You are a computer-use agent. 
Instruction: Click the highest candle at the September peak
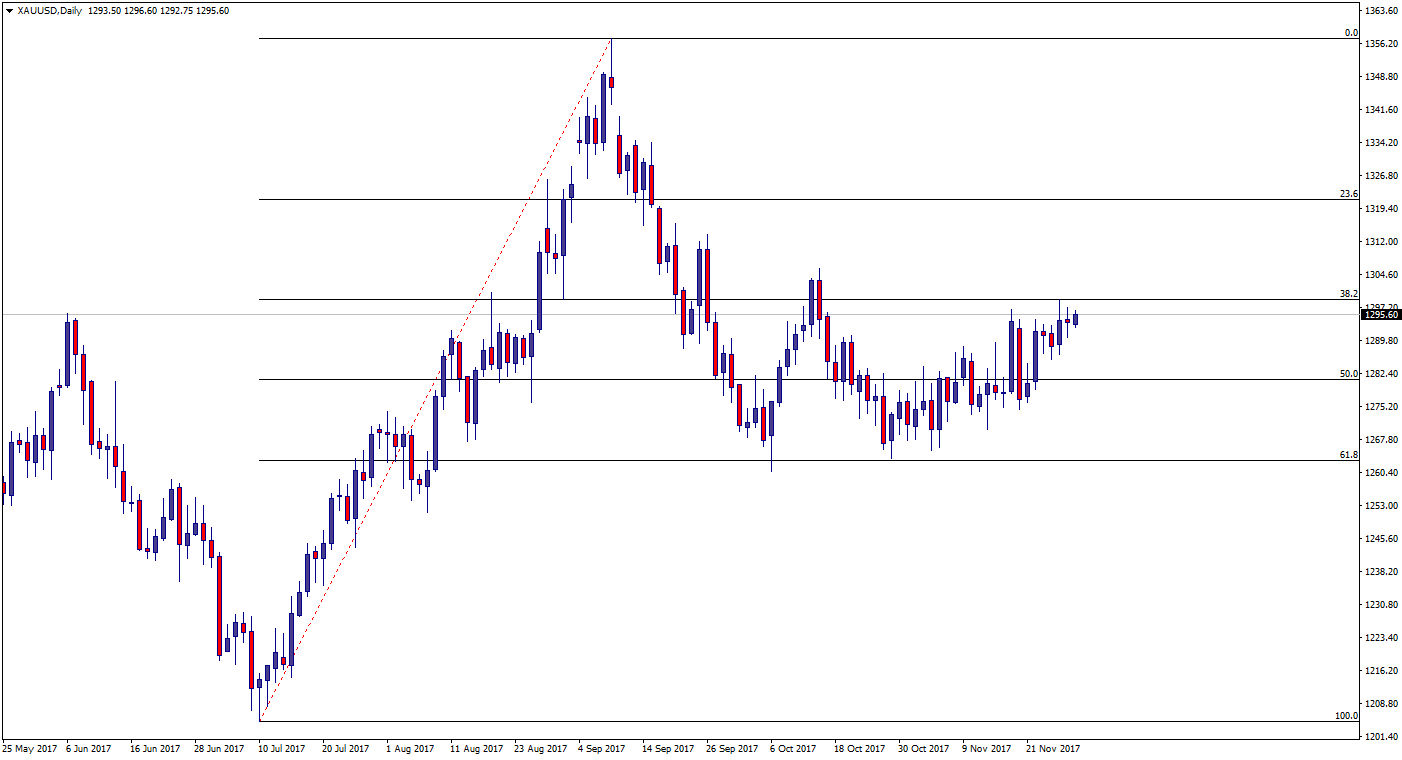pos(610,82)
